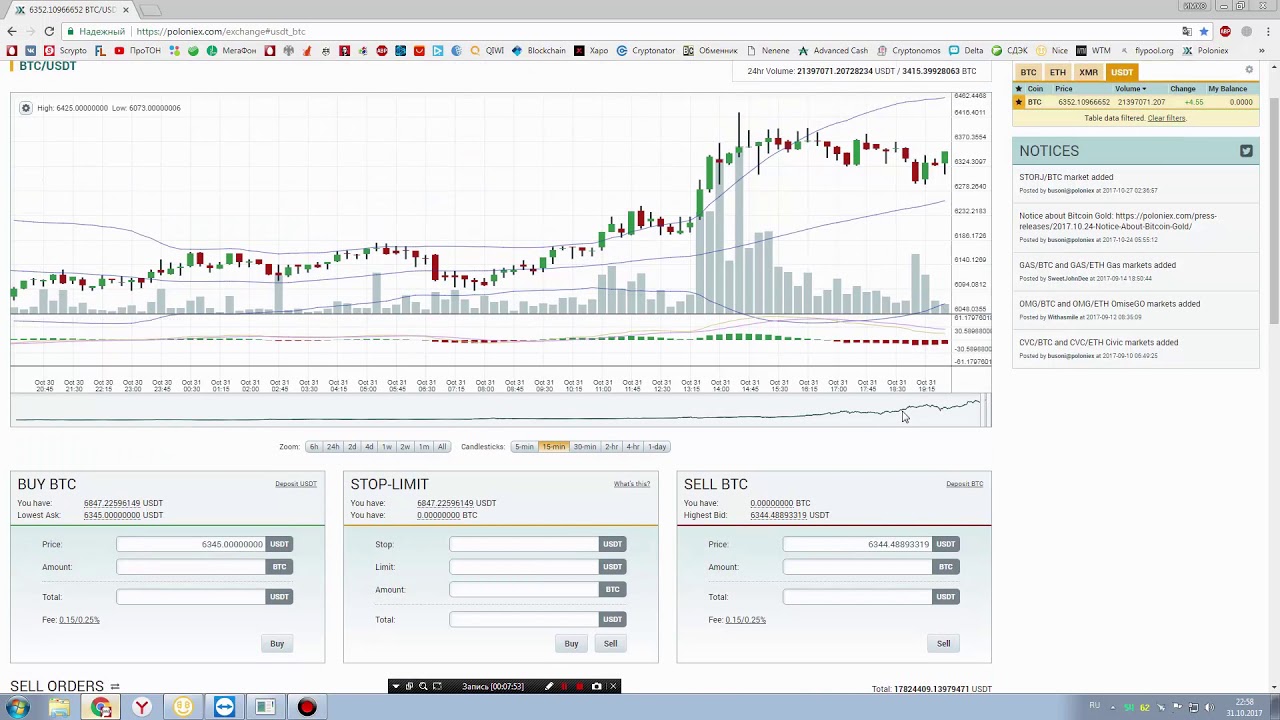This screenshot has width=1280, height=720.
Task: Set chart zoom to 6h
Action: click(314, 447)
